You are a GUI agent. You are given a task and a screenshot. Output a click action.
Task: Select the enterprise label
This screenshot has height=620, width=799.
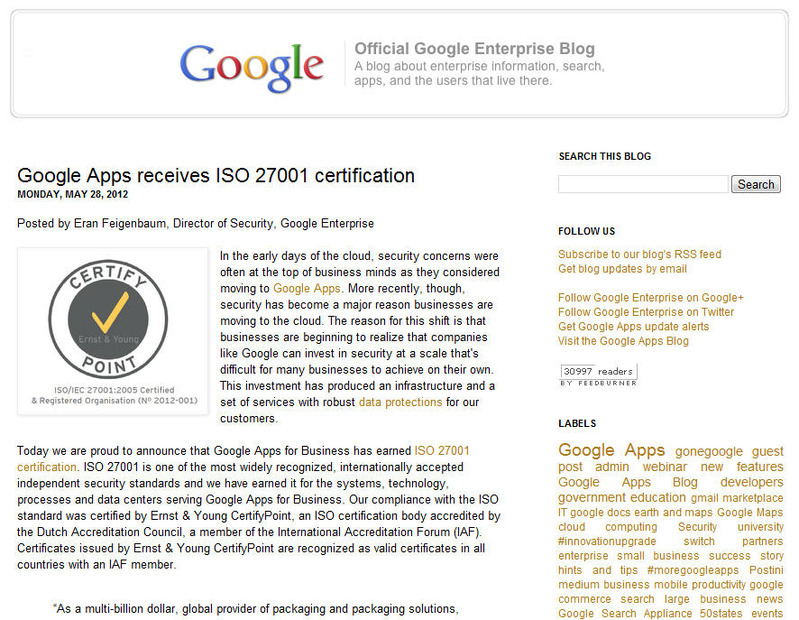[x=583, y=556]
